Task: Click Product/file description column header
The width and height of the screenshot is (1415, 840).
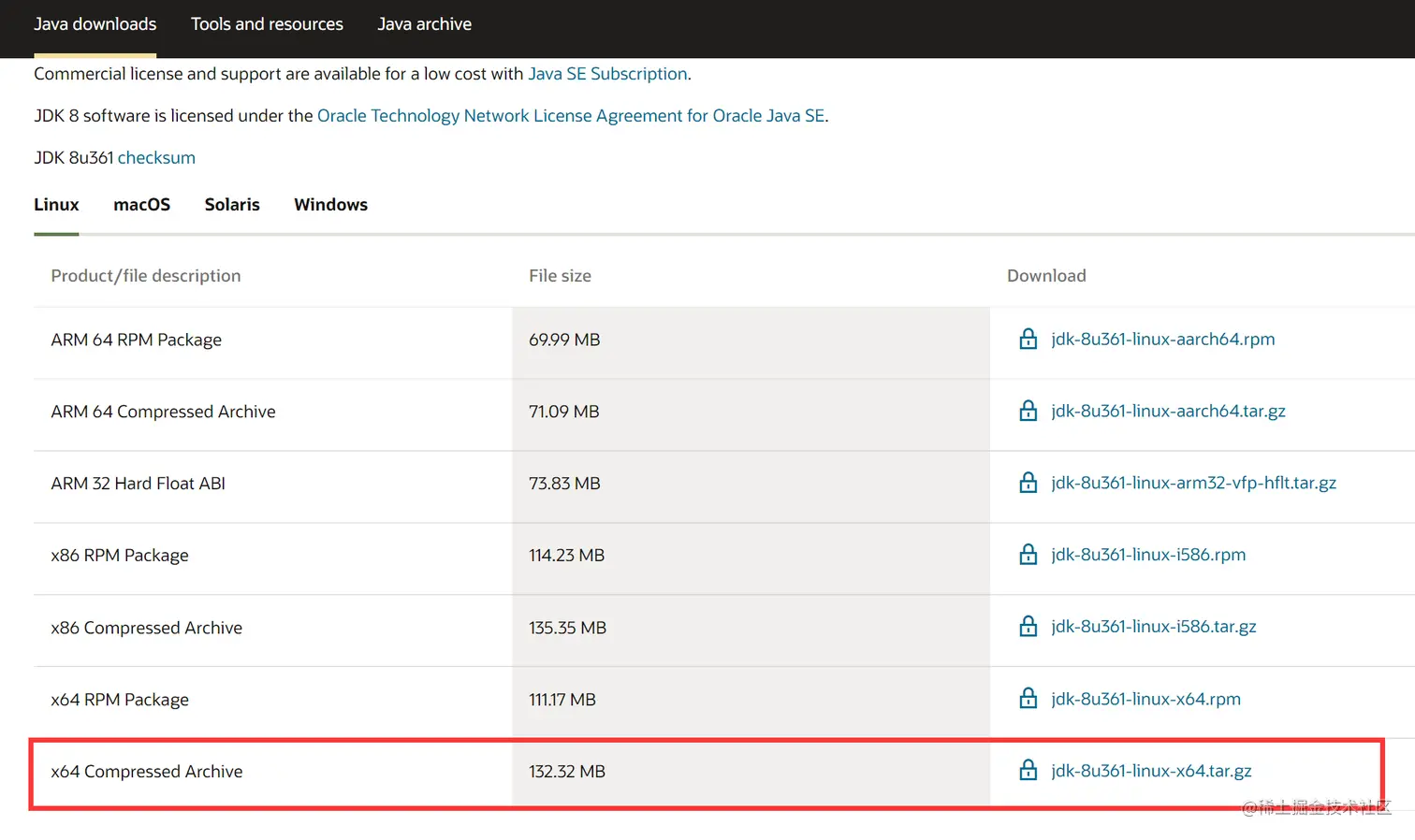Action: pyautogui.click(x=146, y=276)
